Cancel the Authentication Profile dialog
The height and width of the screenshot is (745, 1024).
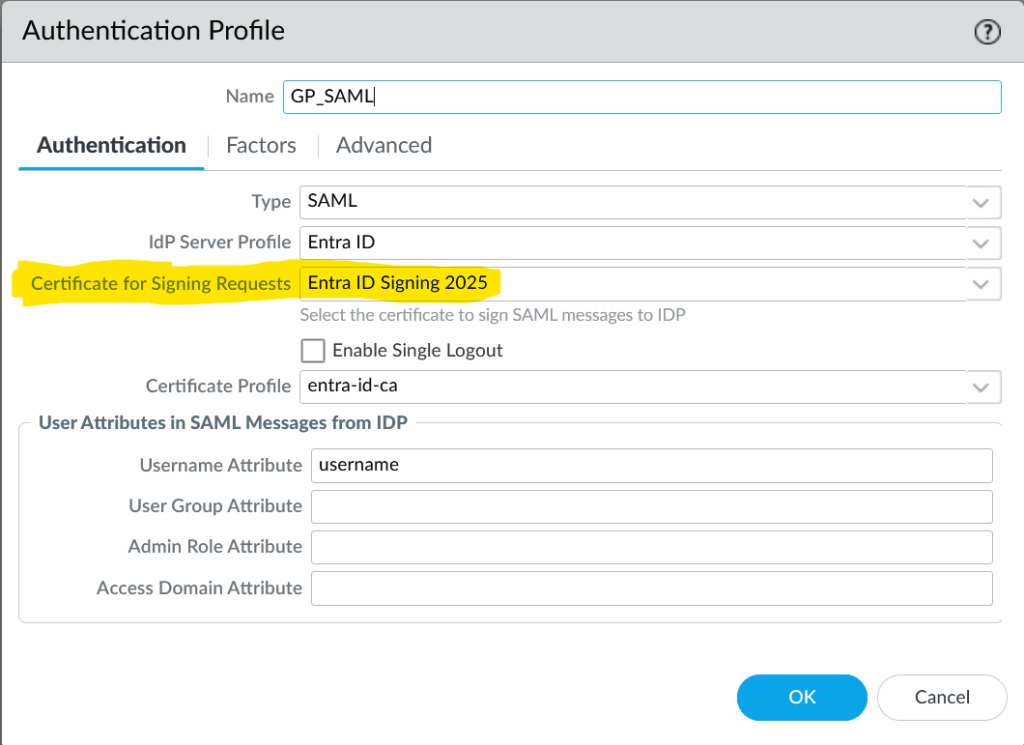click(x=941, y=698)
